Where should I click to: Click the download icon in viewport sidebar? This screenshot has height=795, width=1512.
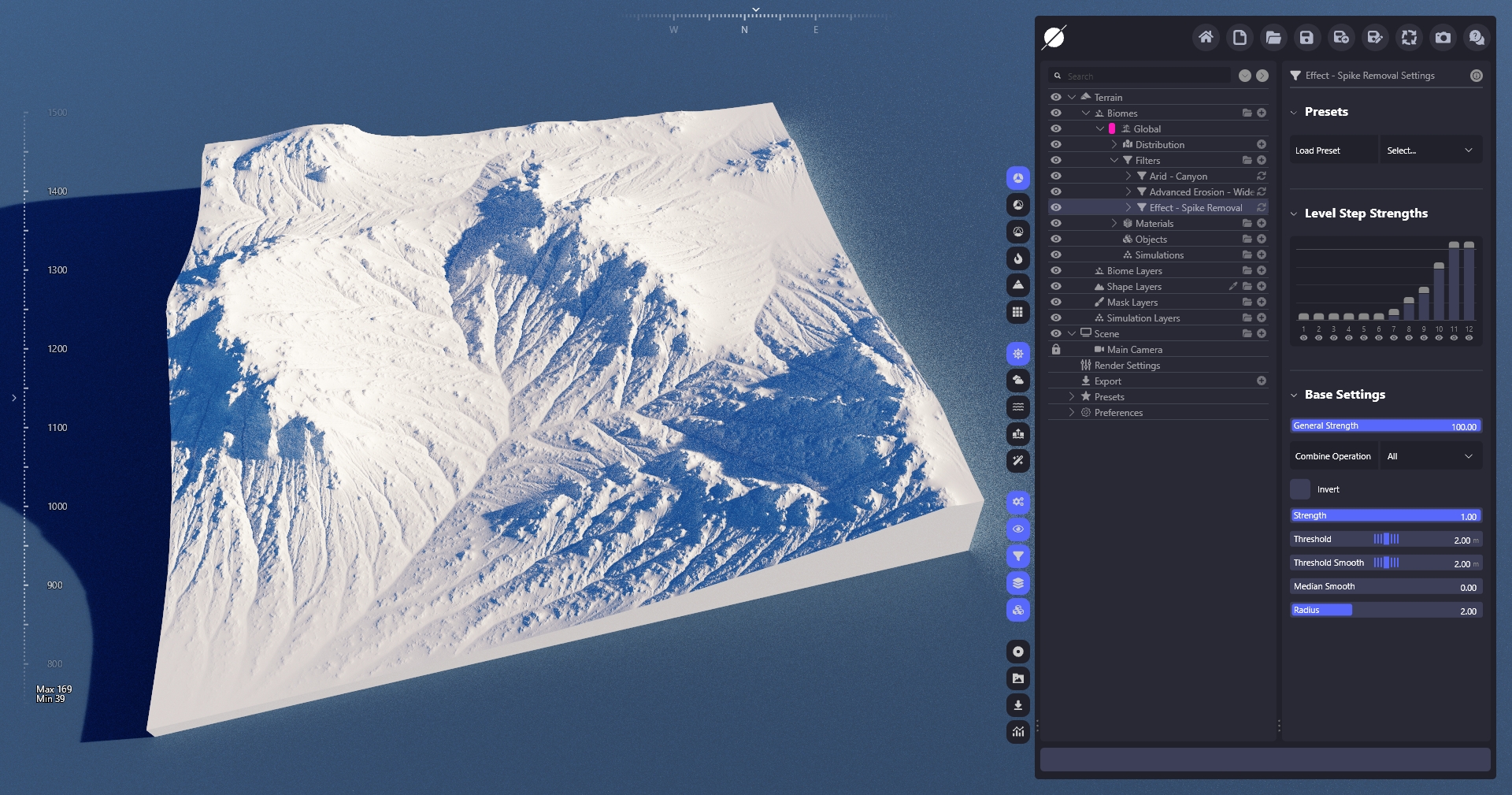(x=1018, y=705)
